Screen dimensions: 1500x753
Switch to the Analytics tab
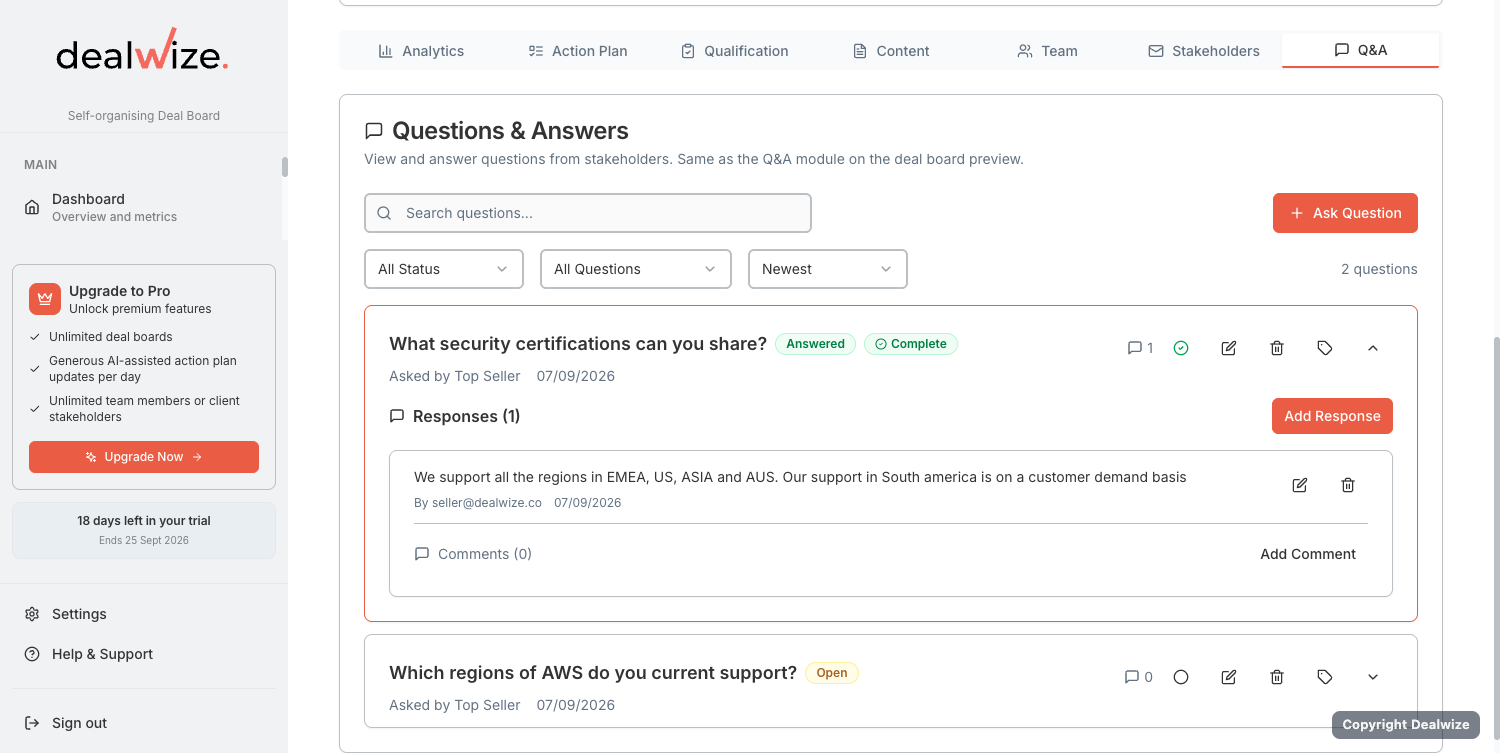(x=421, y=51)
